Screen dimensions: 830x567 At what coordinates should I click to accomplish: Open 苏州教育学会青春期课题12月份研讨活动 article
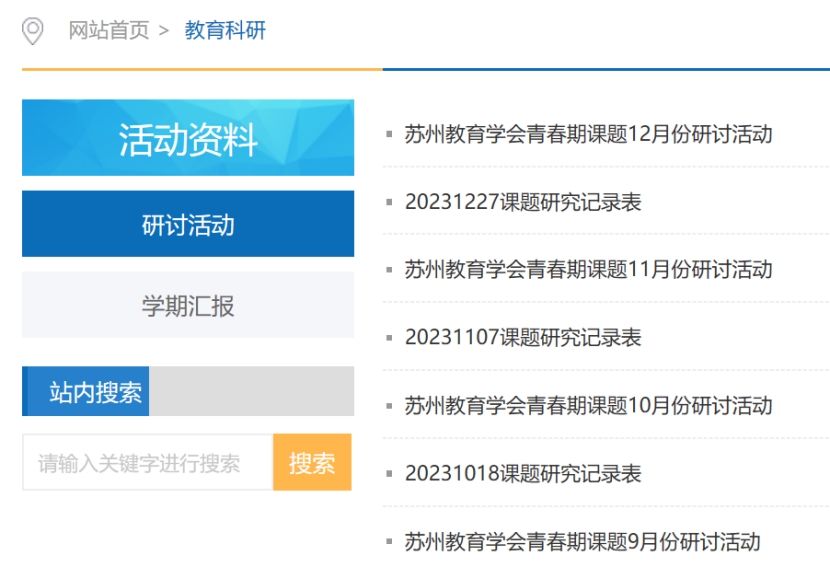pos(589,134)
